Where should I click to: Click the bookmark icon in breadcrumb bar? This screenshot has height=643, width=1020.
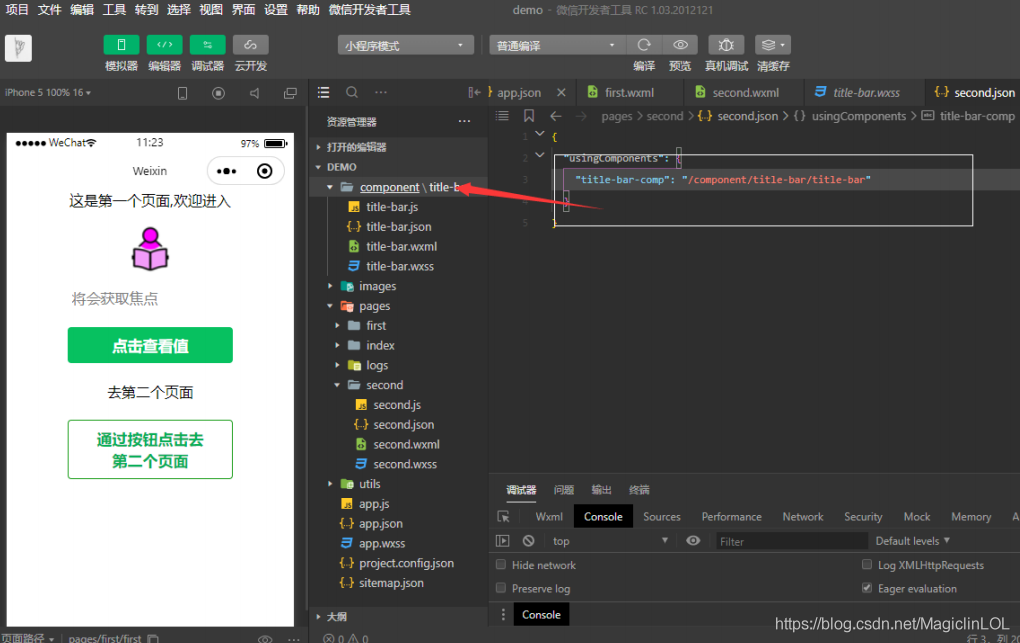click(x=529, y=116)
